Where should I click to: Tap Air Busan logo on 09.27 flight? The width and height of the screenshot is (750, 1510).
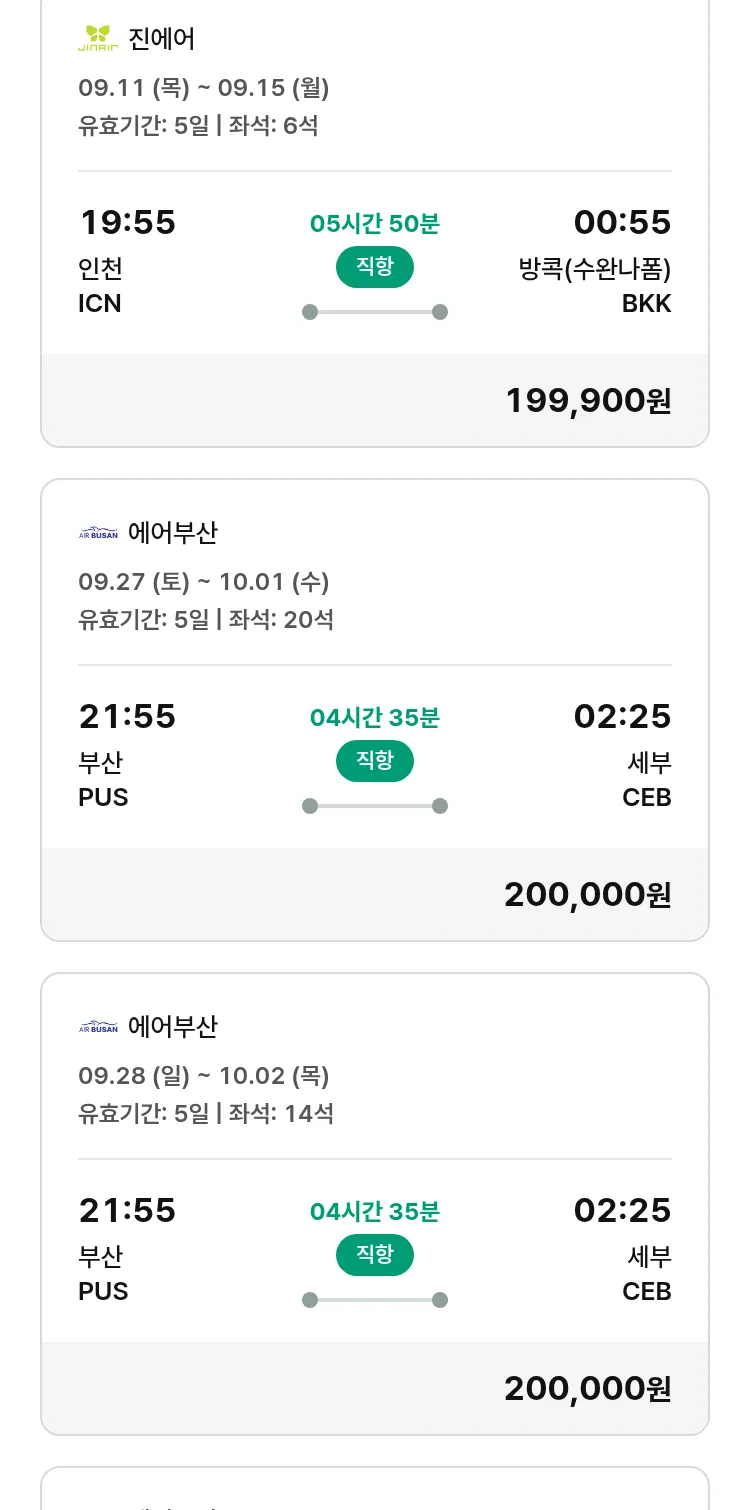[x=98, y=533]
